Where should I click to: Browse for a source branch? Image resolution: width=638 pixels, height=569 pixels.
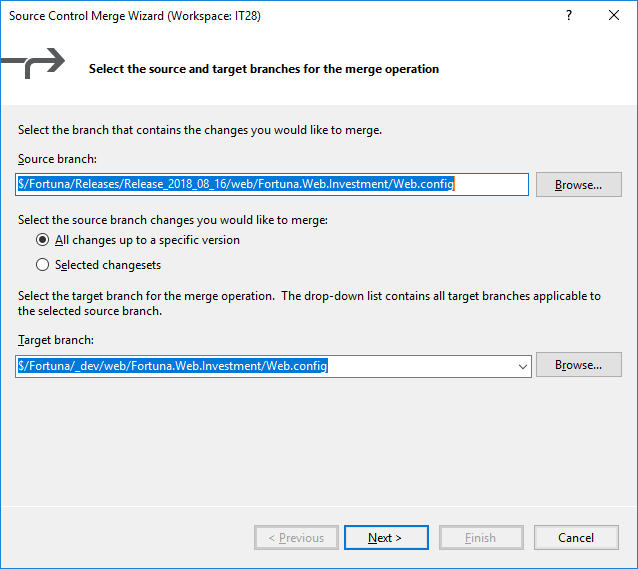pos(578,185)
